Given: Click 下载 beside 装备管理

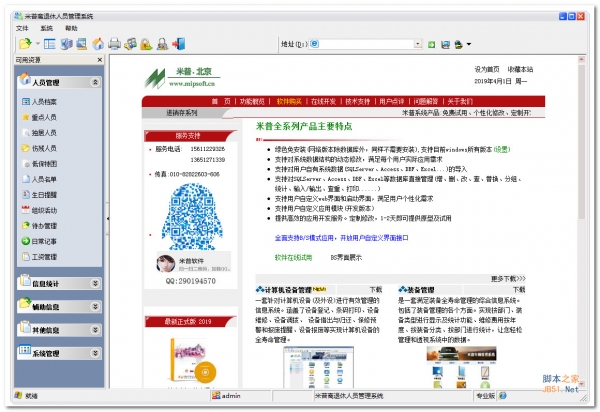Looking at the screenshot, I should [x=519, y=290].
